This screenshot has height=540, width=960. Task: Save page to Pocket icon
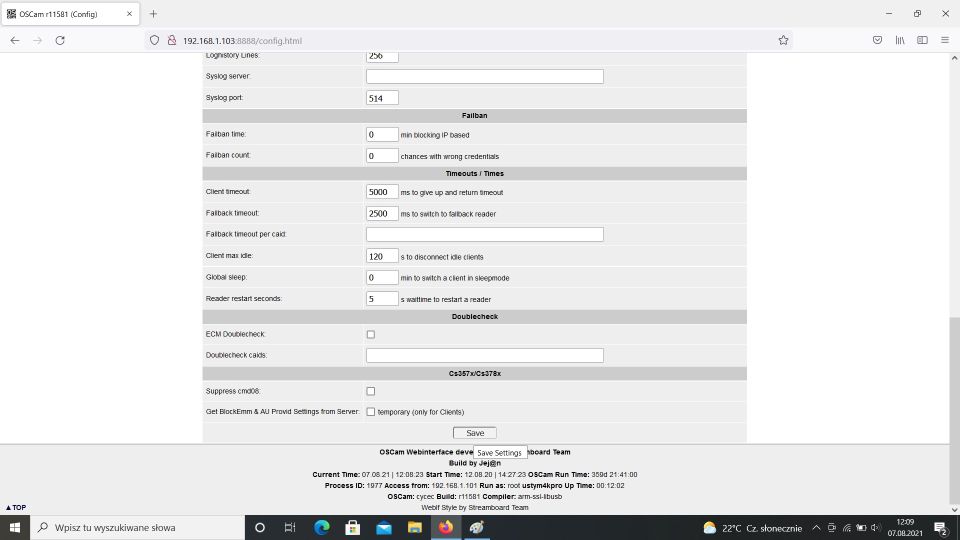877,40
